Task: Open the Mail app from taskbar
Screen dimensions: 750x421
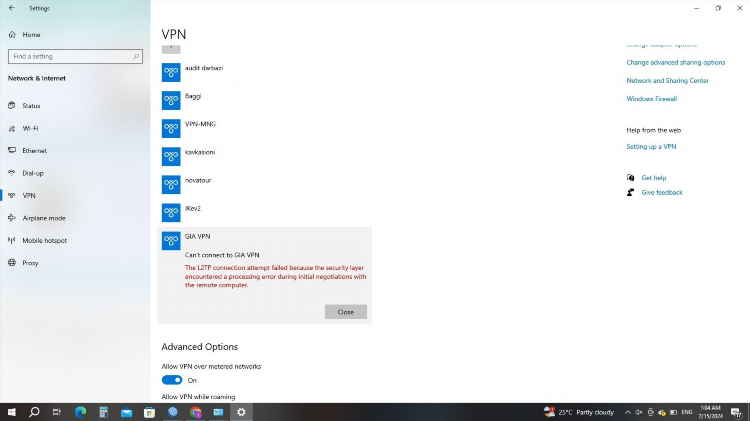Action: click(x=126, y=412)
